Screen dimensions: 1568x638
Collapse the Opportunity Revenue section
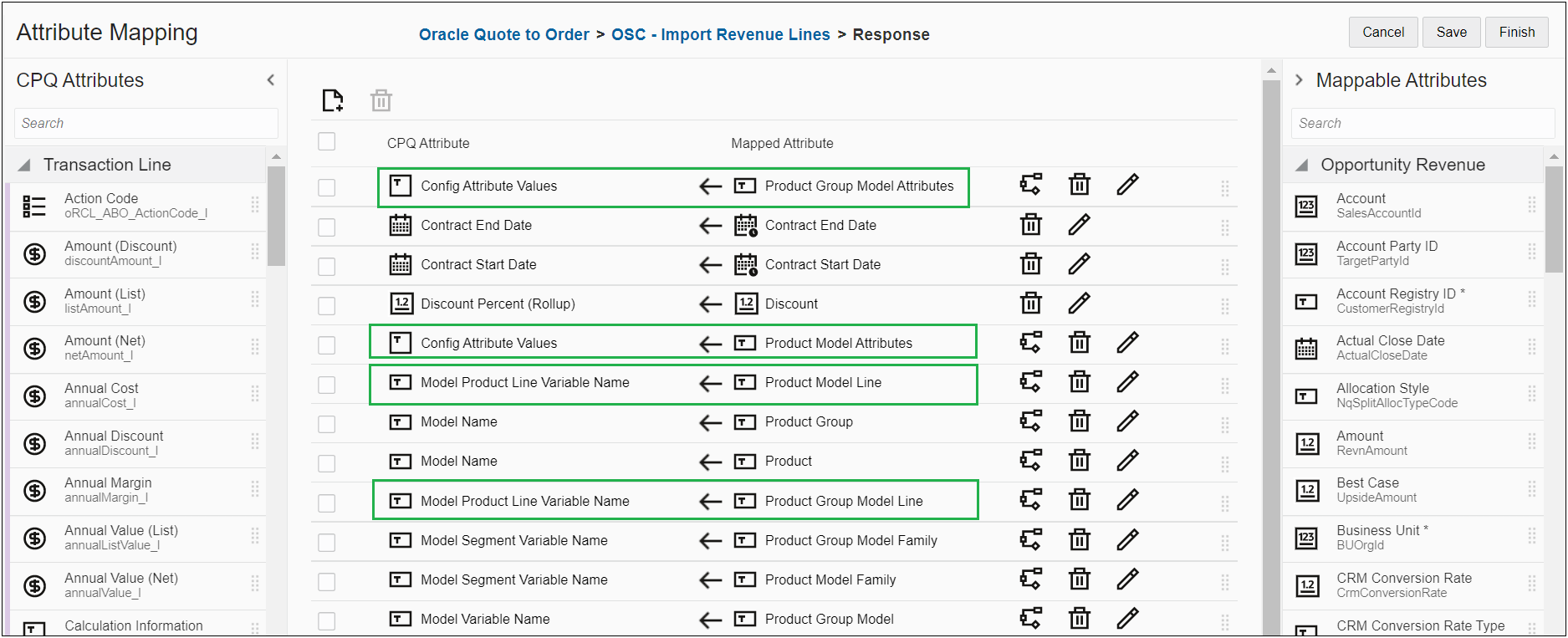coord(1301,165)
